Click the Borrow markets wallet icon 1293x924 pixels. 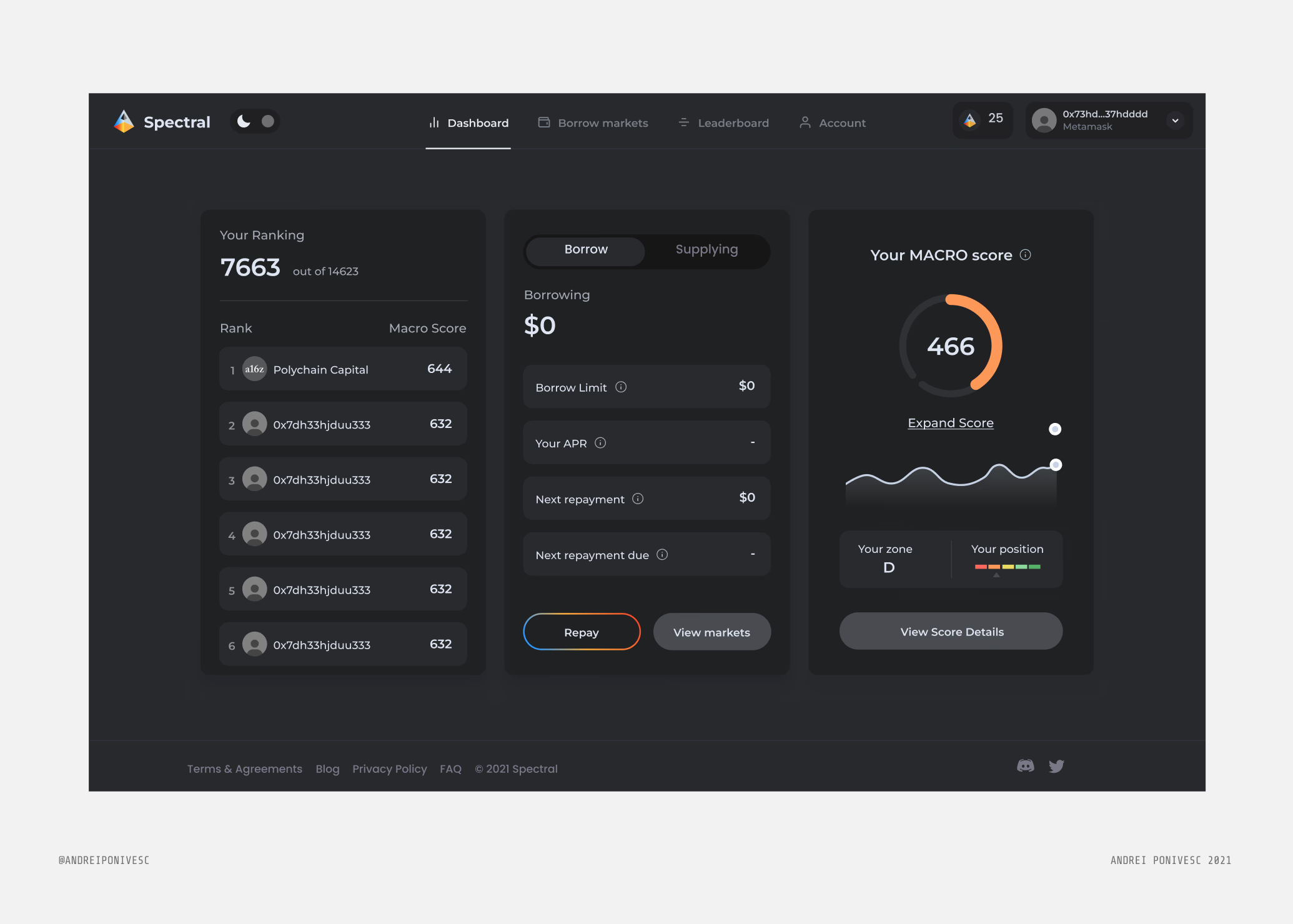544,122
